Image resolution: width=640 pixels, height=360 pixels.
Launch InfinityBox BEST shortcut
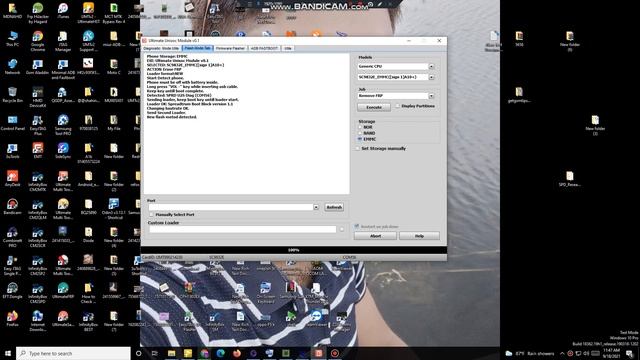pos(88,321)
